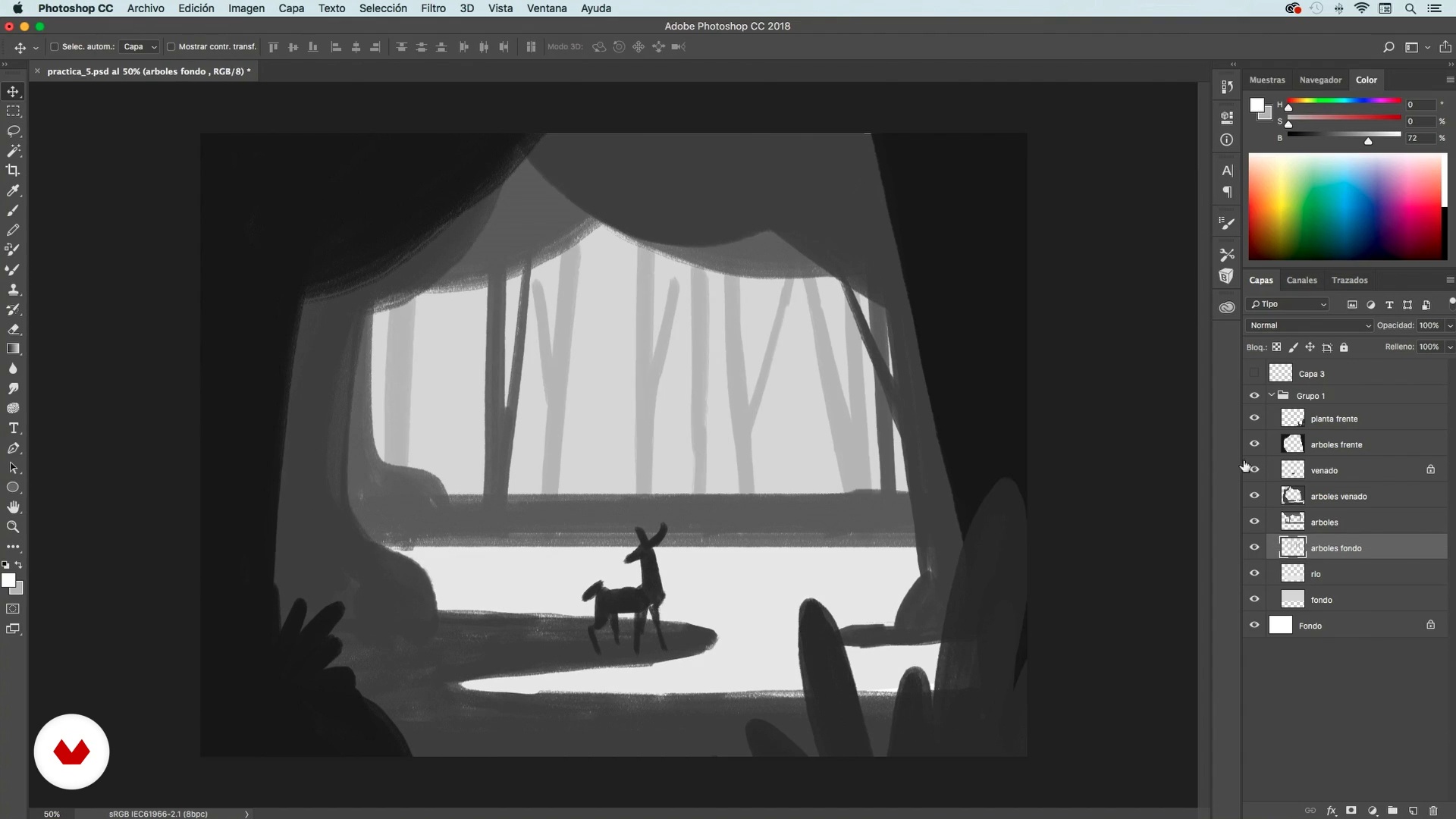Open the Normal blend mode dropdown

[x=1310, y=325]
